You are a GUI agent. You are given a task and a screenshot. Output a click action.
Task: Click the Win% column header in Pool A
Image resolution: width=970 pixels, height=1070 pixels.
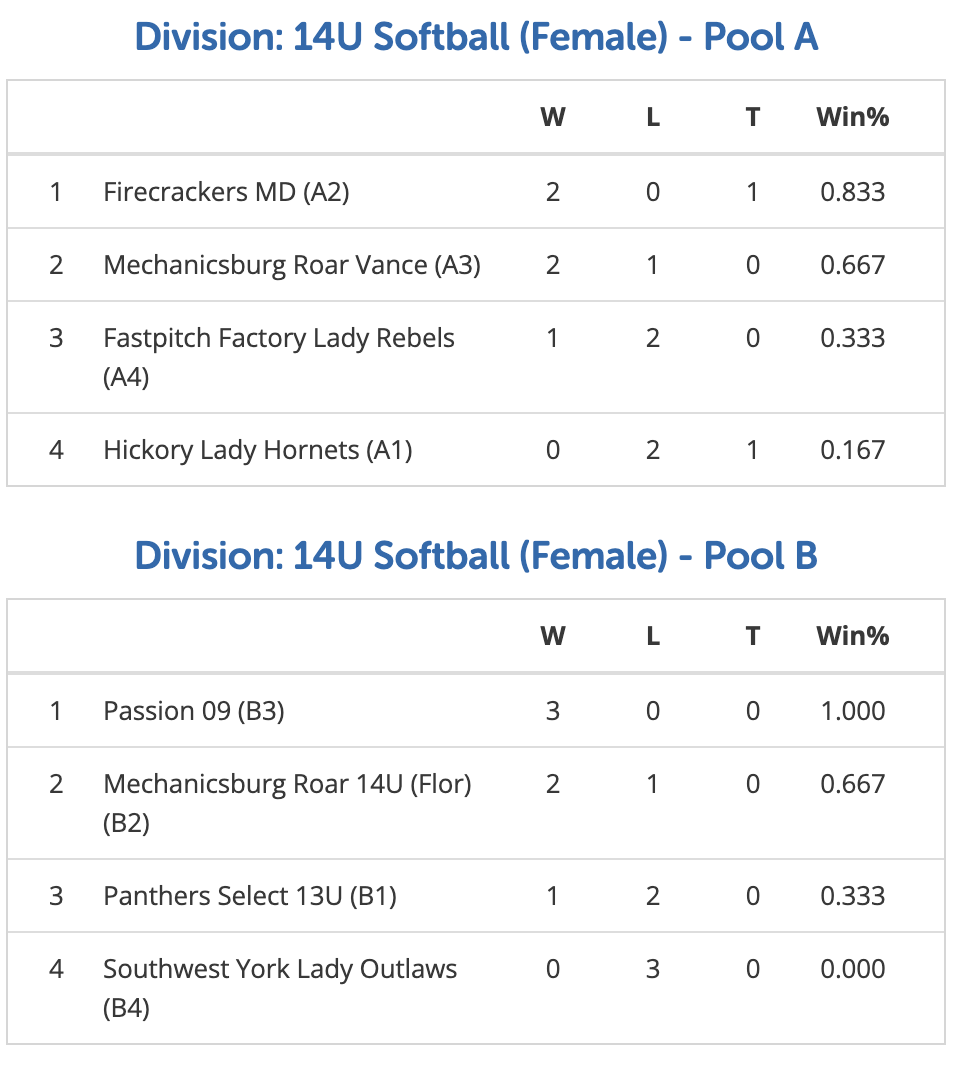pyautogui.click(x=853, y=117)
